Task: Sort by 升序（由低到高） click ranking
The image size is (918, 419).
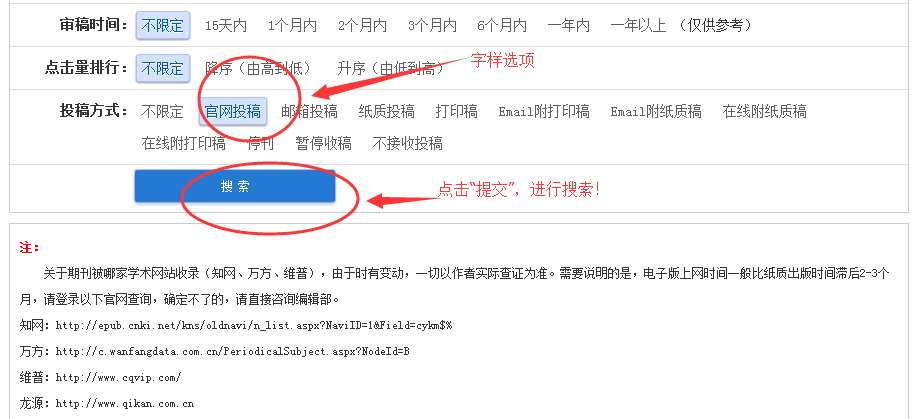Action: 390,68
